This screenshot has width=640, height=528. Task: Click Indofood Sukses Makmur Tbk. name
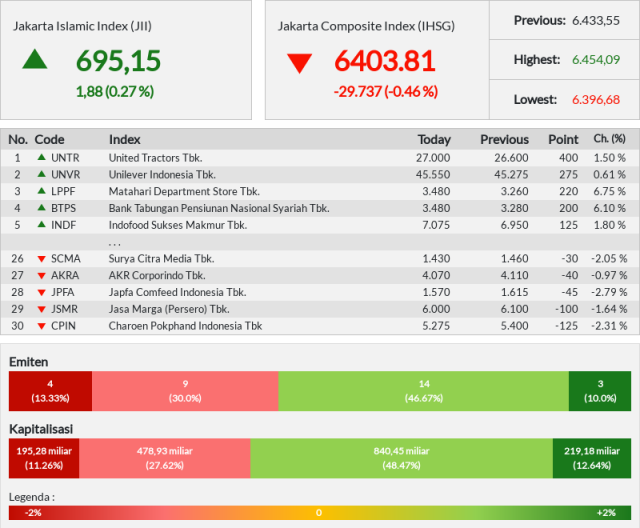coord(178,225)
